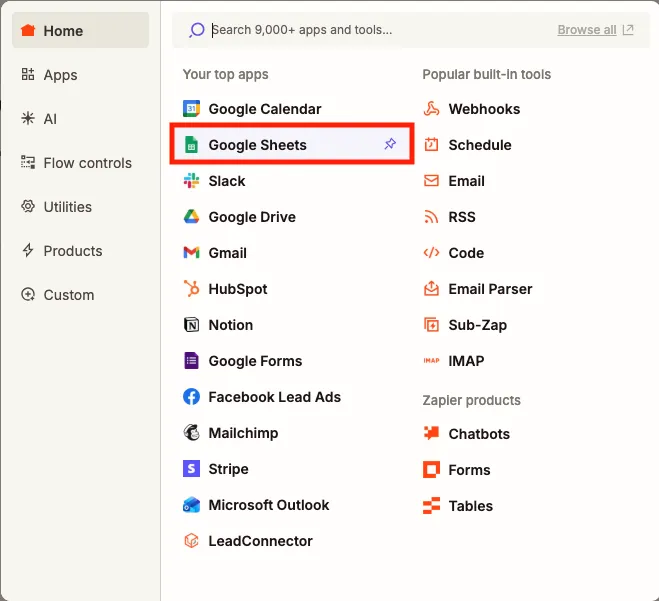659x601 pixels.
Task: Click the Zapier Forms square icon
Action: click(x=431, y=469)
